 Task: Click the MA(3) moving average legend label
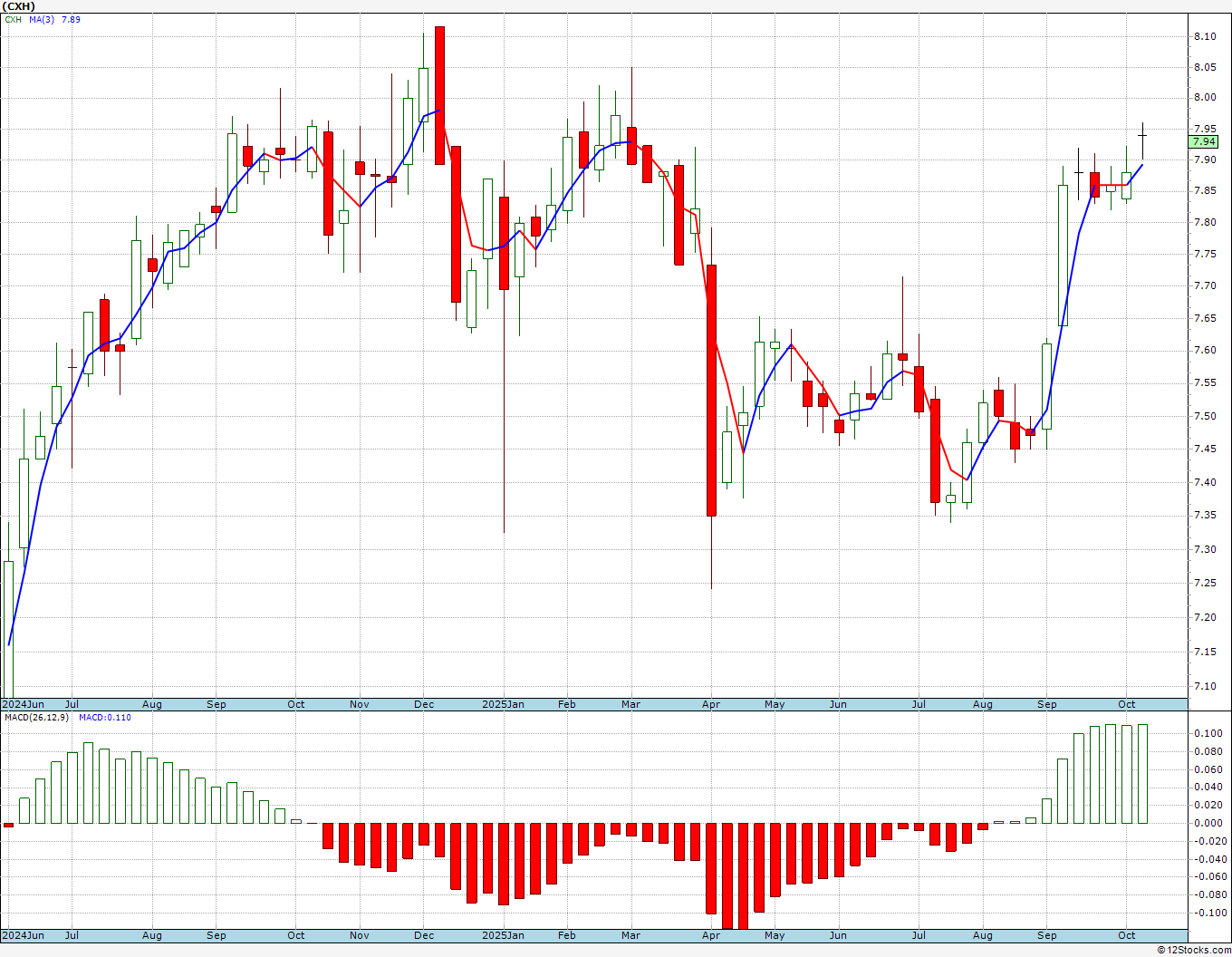42,19
